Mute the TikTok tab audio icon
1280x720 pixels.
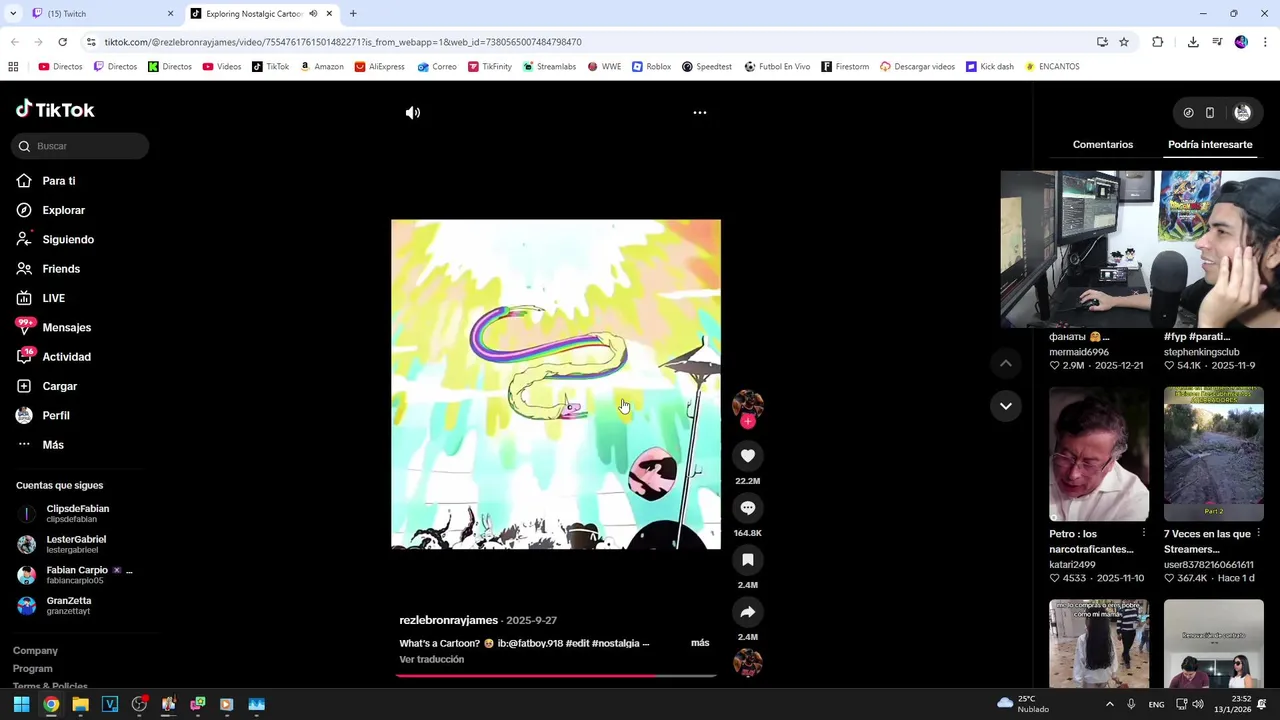(313, 14)
